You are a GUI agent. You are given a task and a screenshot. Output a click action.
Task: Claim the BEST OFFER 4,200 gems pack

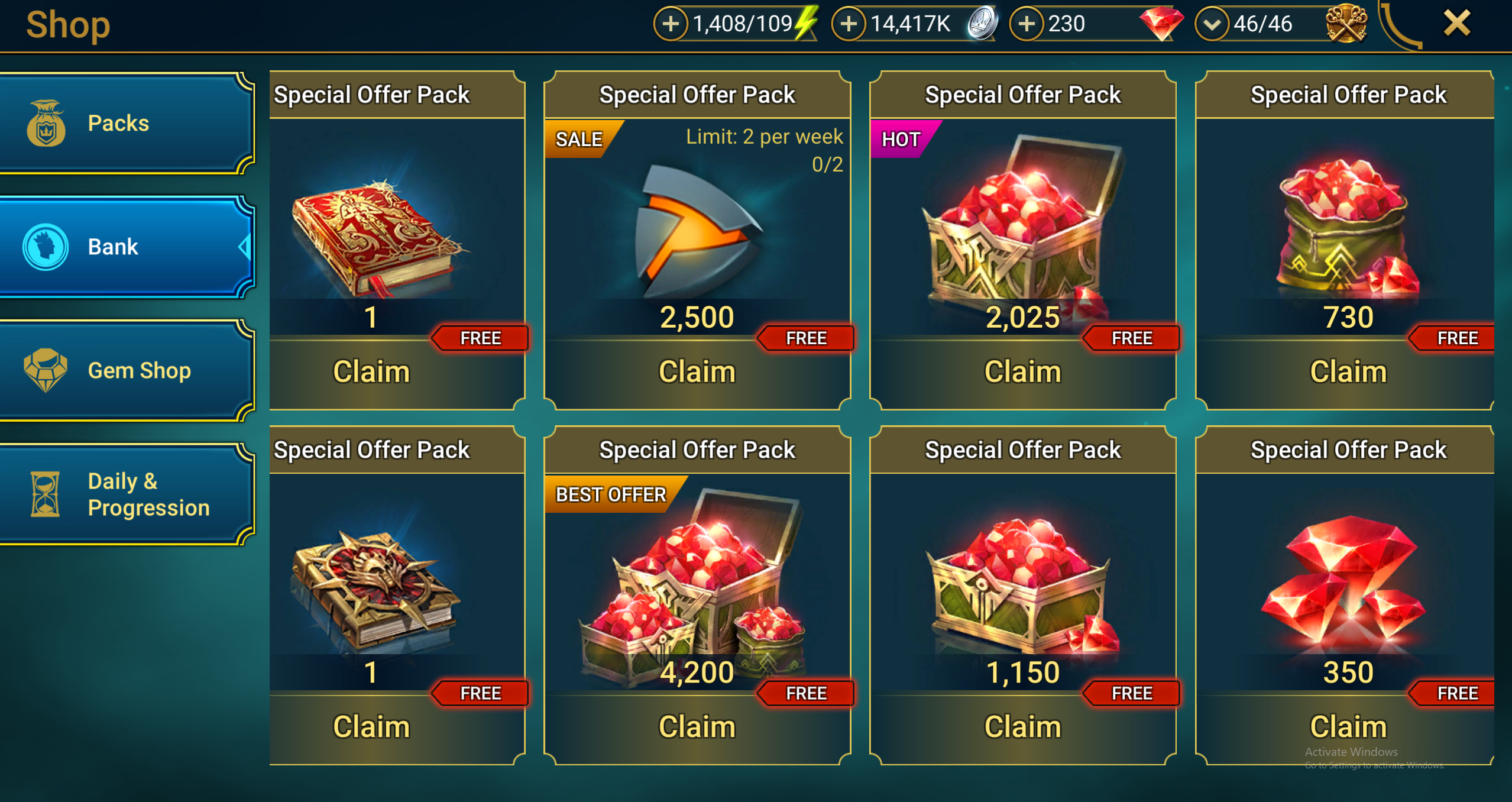click(697, 727)
